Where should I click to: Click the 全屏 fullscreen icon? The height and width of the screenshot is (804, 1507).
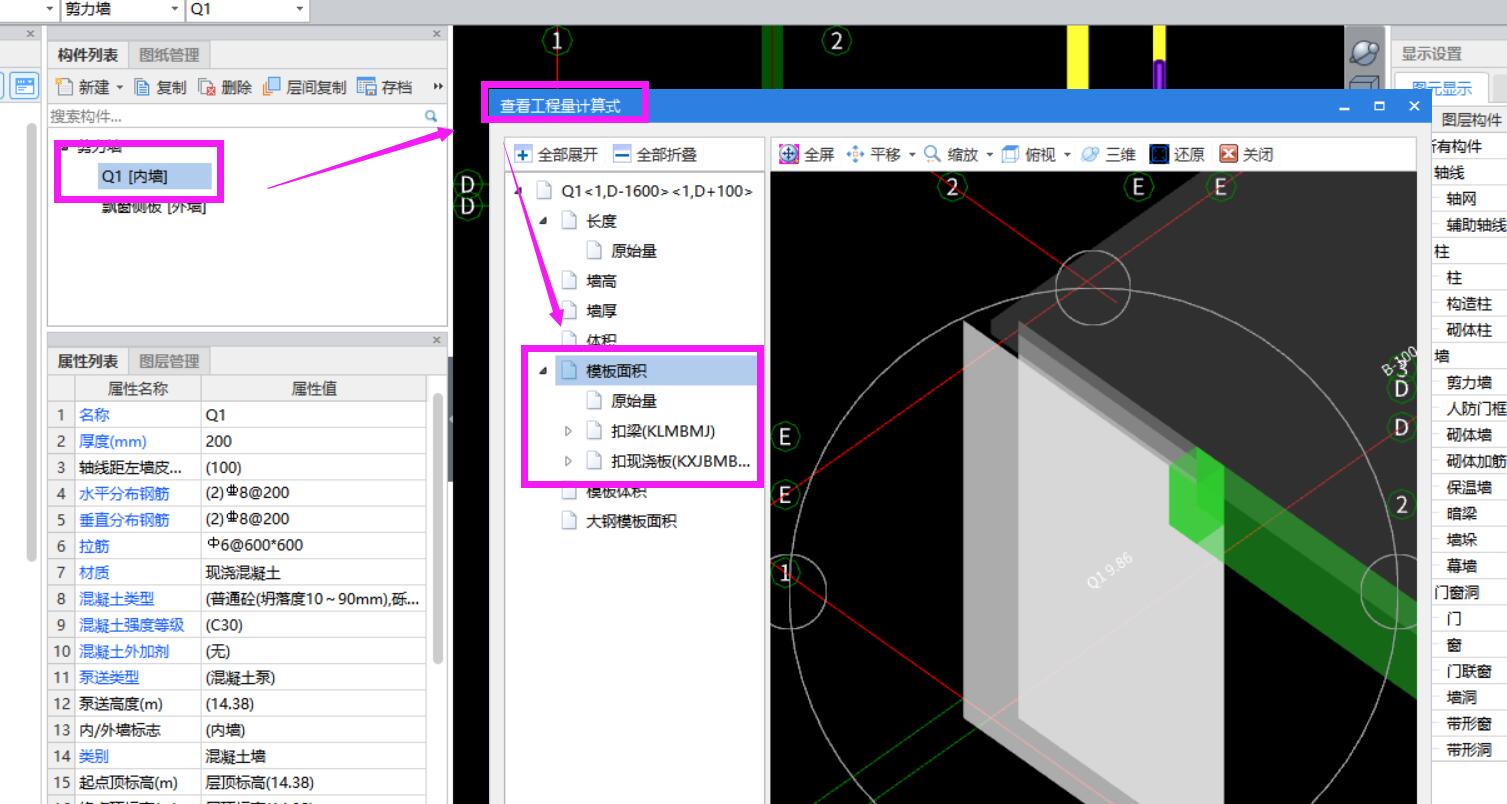788,154
